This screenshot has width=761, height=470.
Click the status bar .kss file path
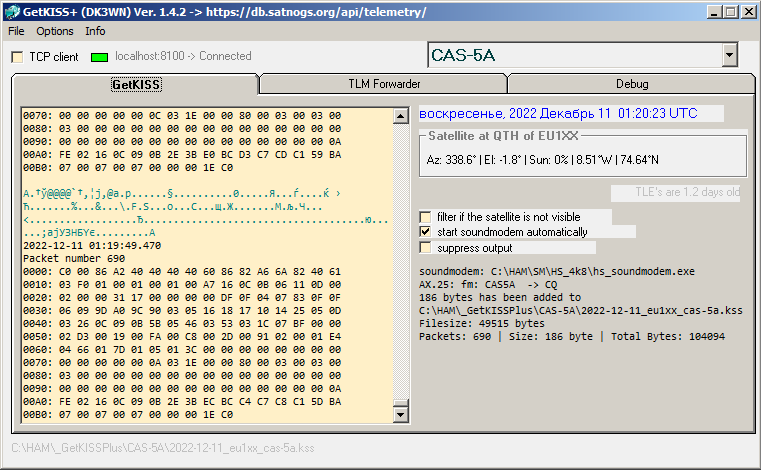163,448
